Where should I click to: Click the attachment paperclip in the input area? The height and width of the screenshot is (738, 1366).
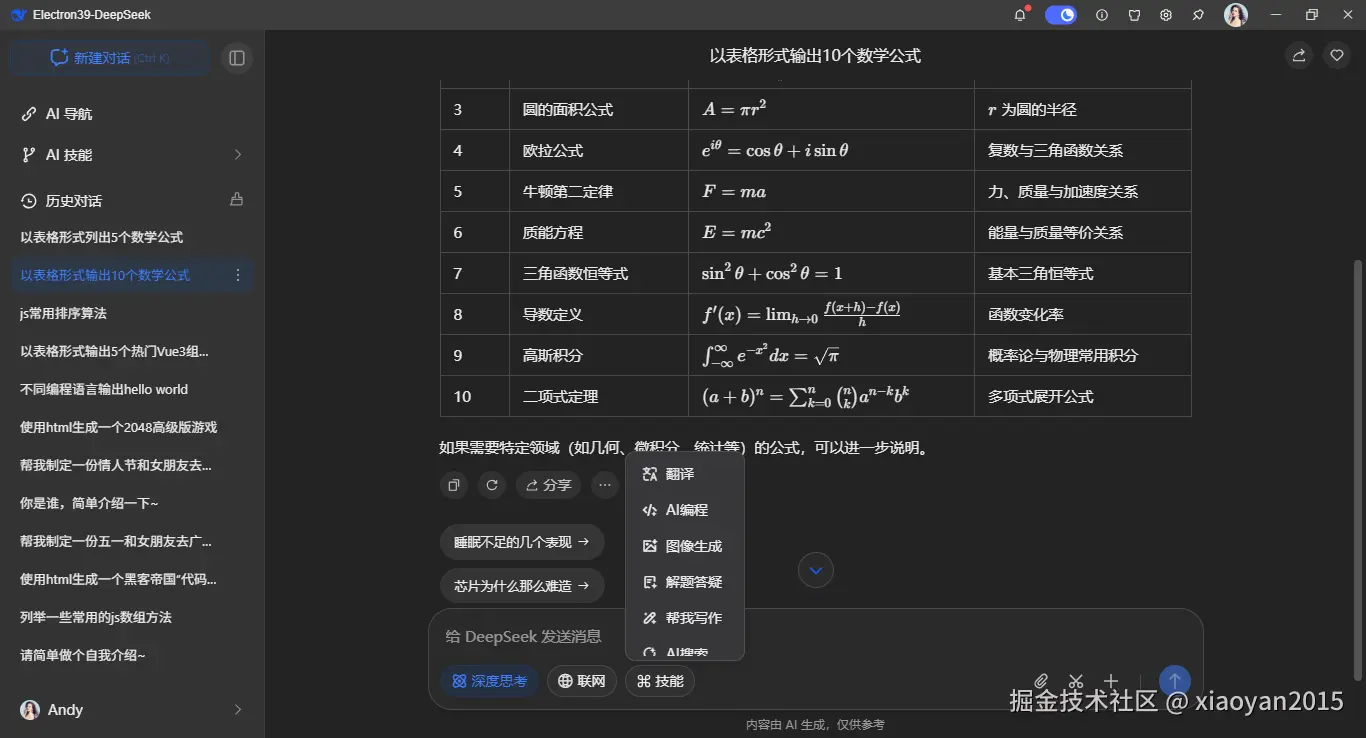point(1041,680)
